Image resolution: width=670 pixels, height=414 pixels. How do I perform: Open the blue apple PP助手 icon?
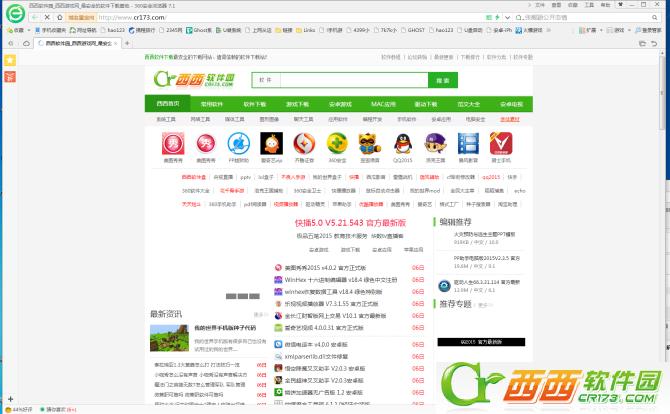pyautogui.click(x=238, y=144)
